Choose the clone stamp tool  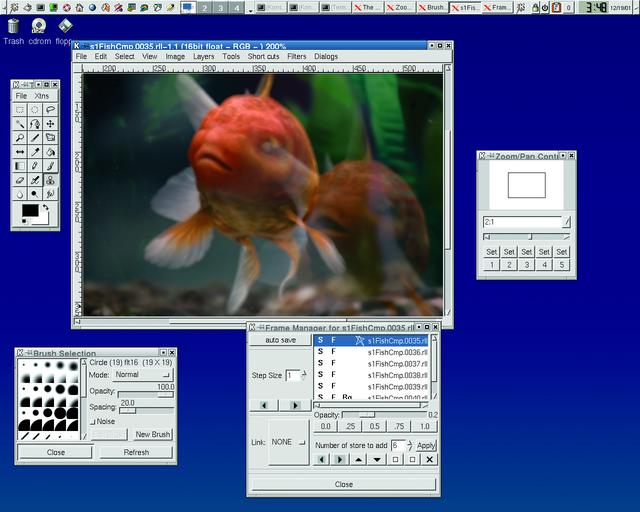(x=50, y=179)
